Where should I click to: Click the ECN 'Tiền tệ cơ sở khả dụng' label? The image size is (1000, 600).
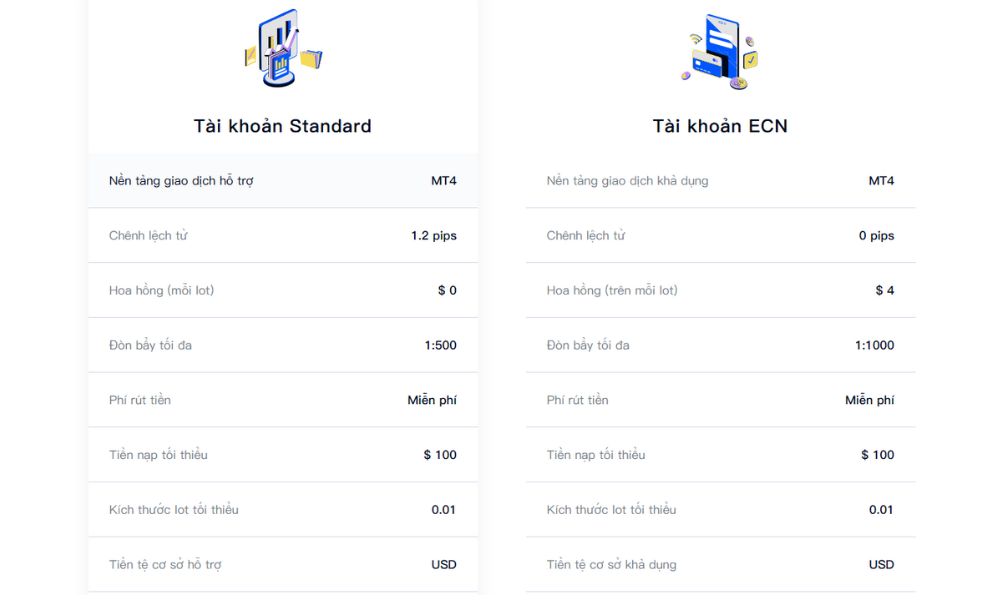(611, 565)
